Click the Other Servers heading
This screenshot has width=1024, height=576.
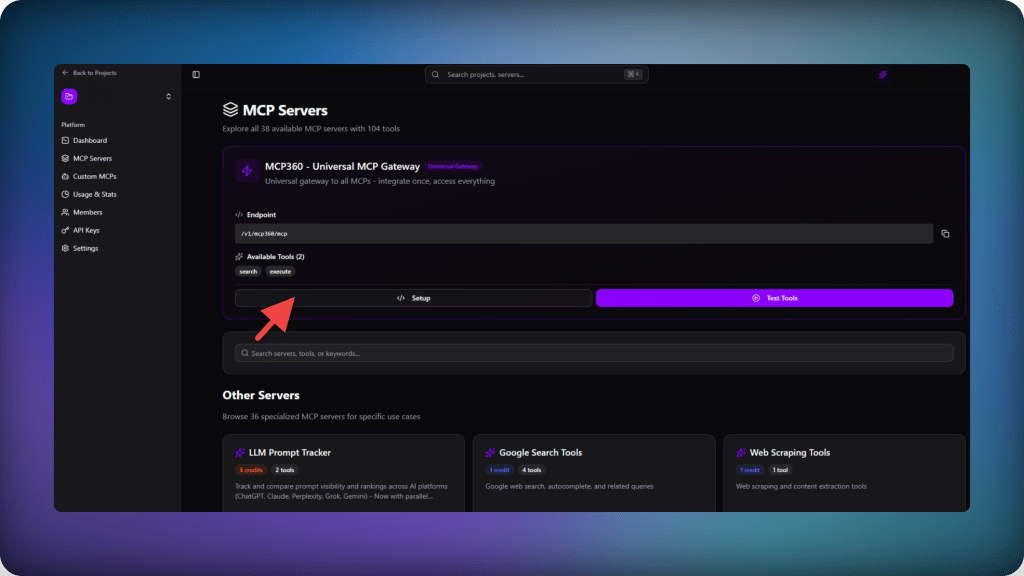(x=261, y=395)
